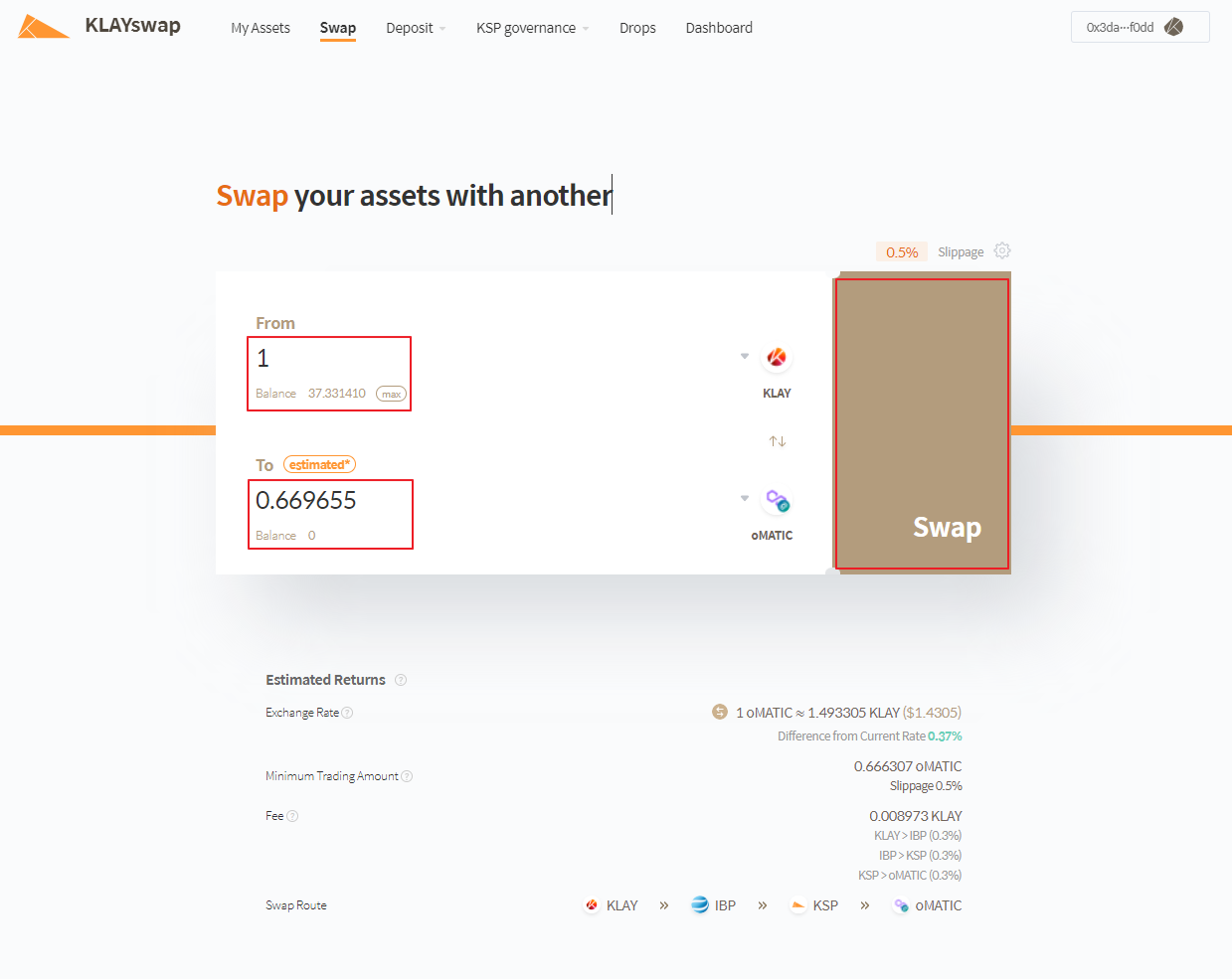The width and height of the screenshot is (1232, 979).
Task: Click the 0.666307 oMATIC minimum amount
Action: tap(908, 766)
